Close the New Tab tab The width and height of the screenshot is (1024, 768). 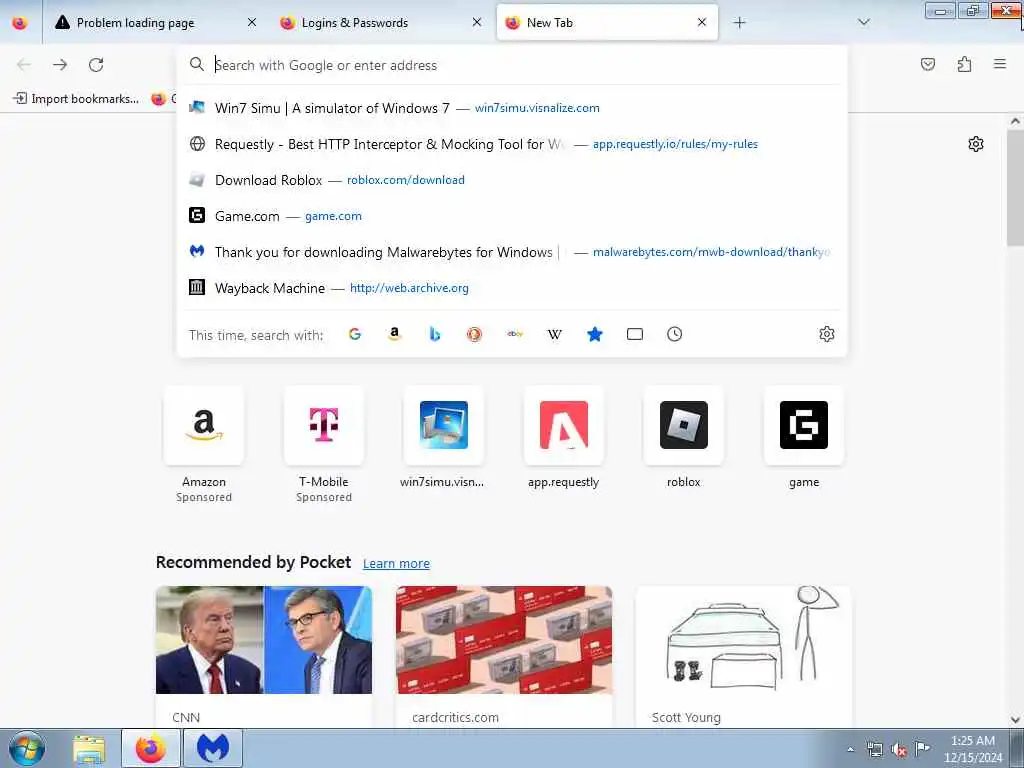[702, 23]
